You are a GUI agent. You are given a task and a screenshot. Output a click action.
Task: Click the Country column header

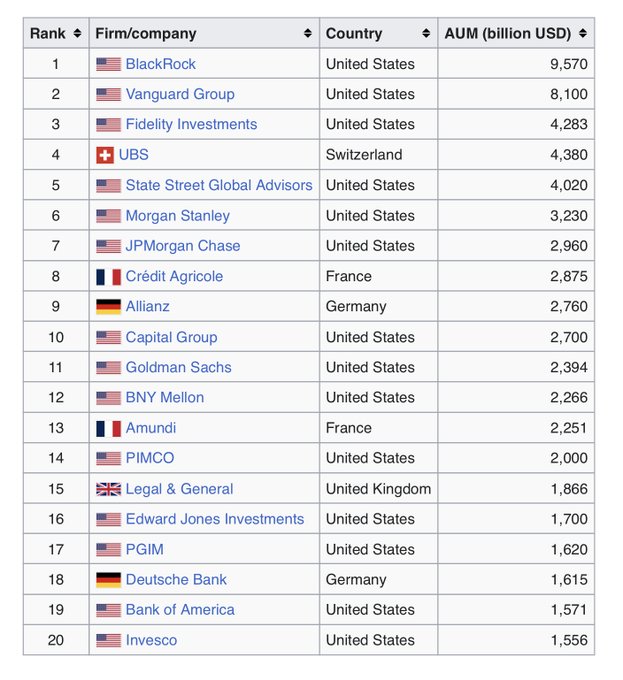pyautogui.click(x=378, y=33)
